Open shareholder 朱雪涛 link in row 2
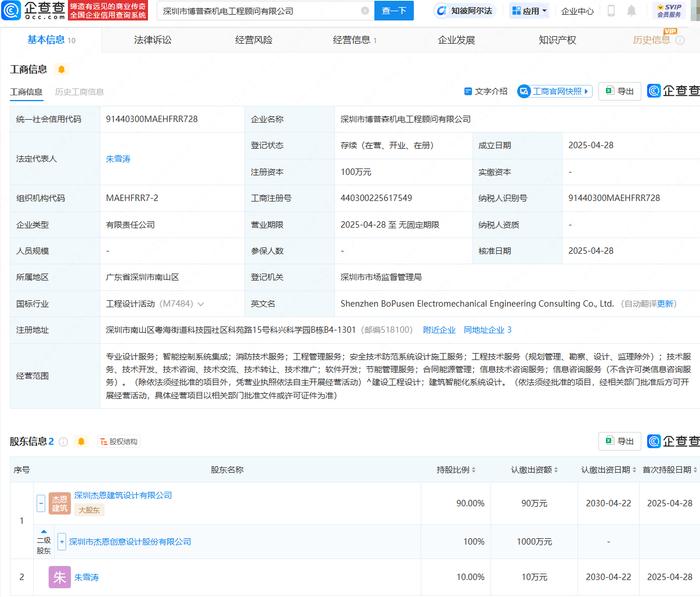Viewport: 700px width, 597px height. point(86,577)
